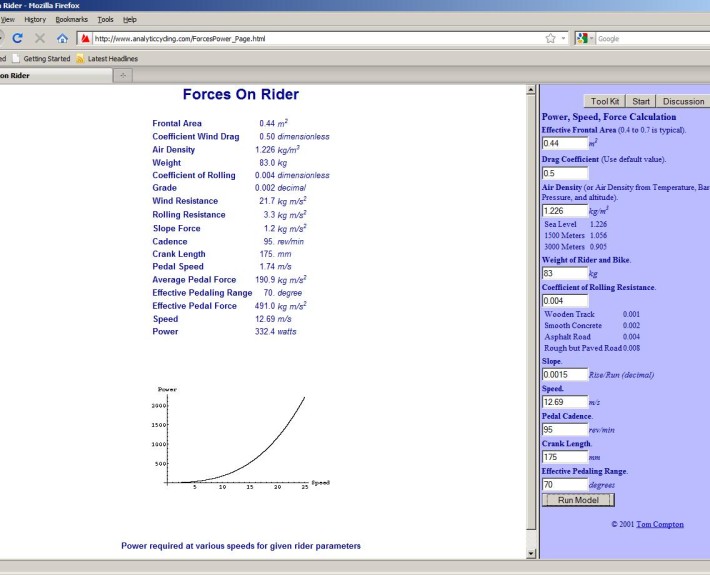Click the Crank Length input field
710x575 pixels.
(565, 457)
